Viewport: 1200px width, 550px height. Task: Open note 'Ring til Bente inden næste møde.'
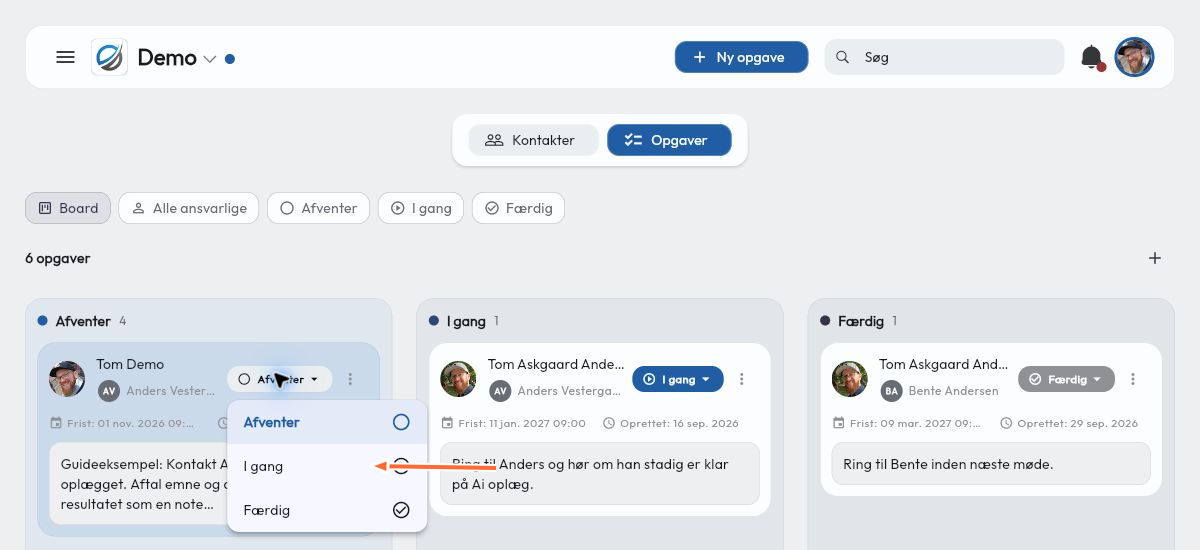(990, 464)
